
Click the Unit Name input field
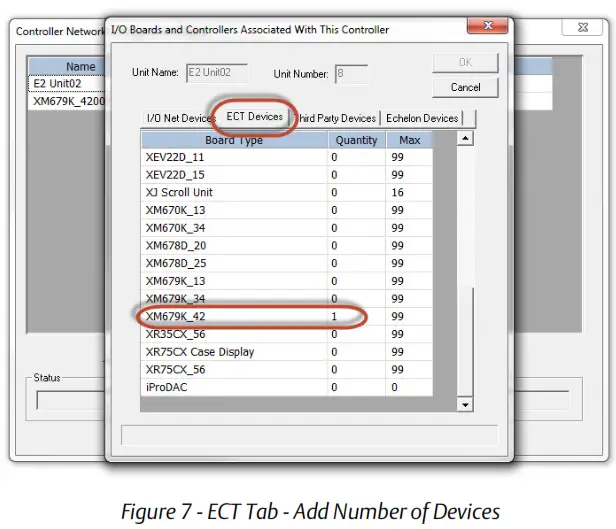pos(217,73)
